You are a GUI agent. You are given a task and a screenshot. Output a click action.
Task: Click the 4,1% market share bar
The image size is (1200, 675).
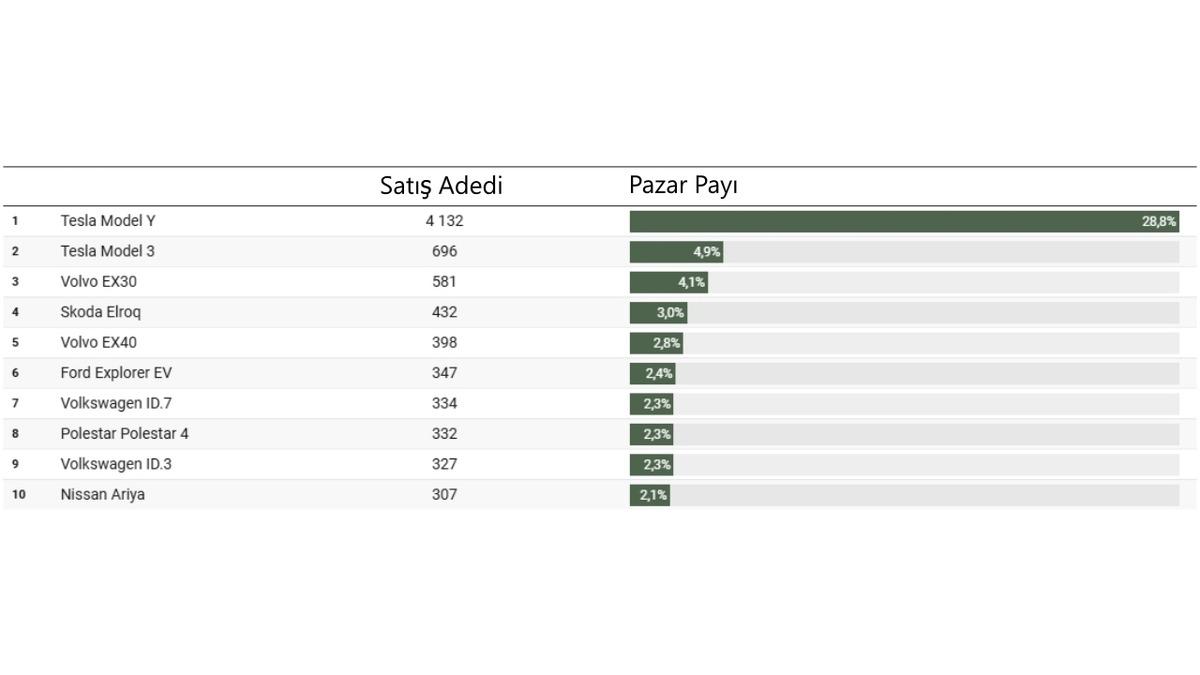[x=668, y=282]
